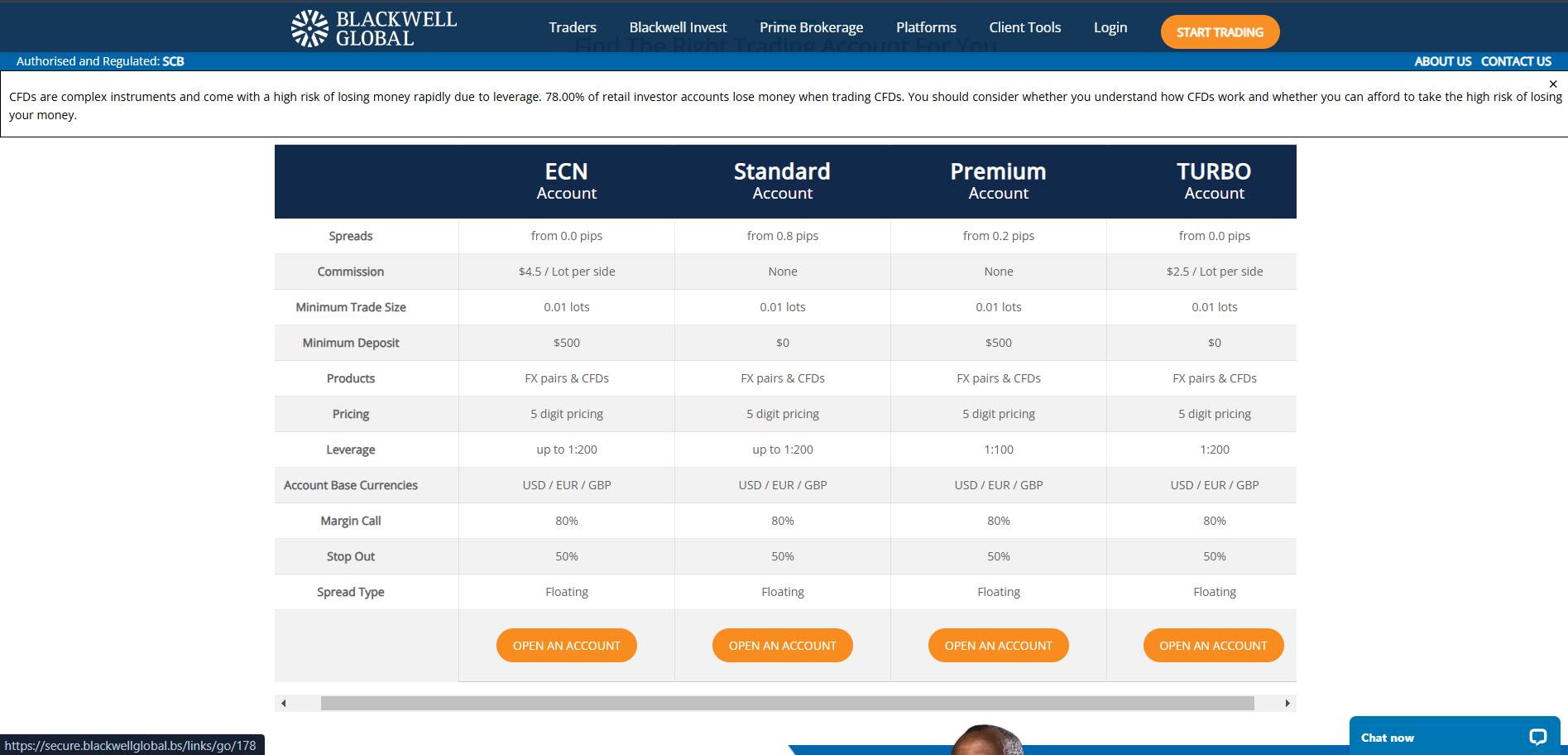Screen dimensions: 1568x755
Task: Click ECN commission '$4.5 / Lot per side'
Action: click(x=567, y=272)
